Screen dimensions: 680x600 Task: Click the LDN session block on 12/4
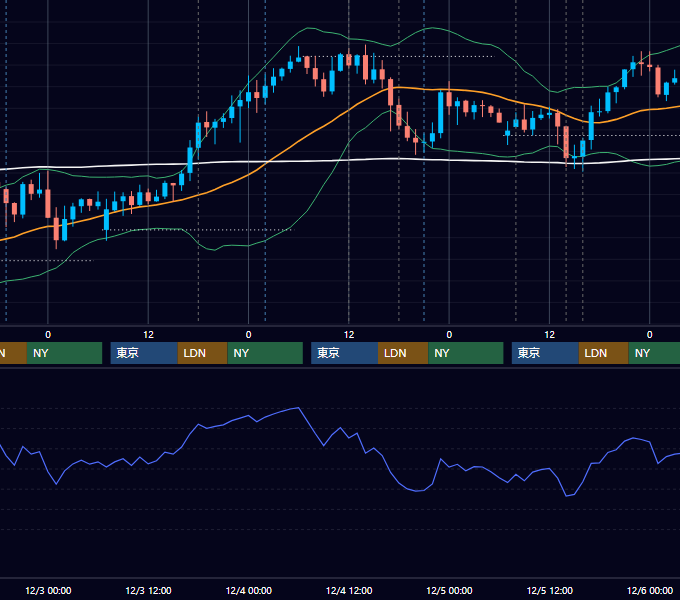[x=403, y=353]
